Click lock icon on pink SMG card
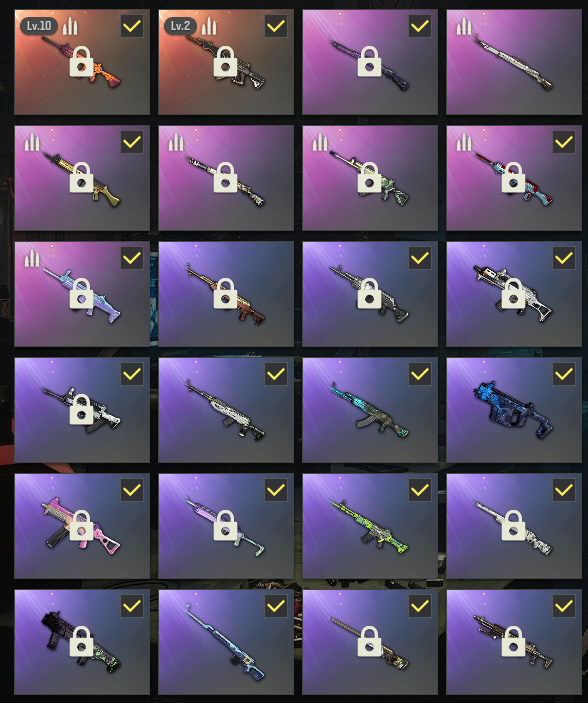Screen dimensions: 588x703 (81, 525)
